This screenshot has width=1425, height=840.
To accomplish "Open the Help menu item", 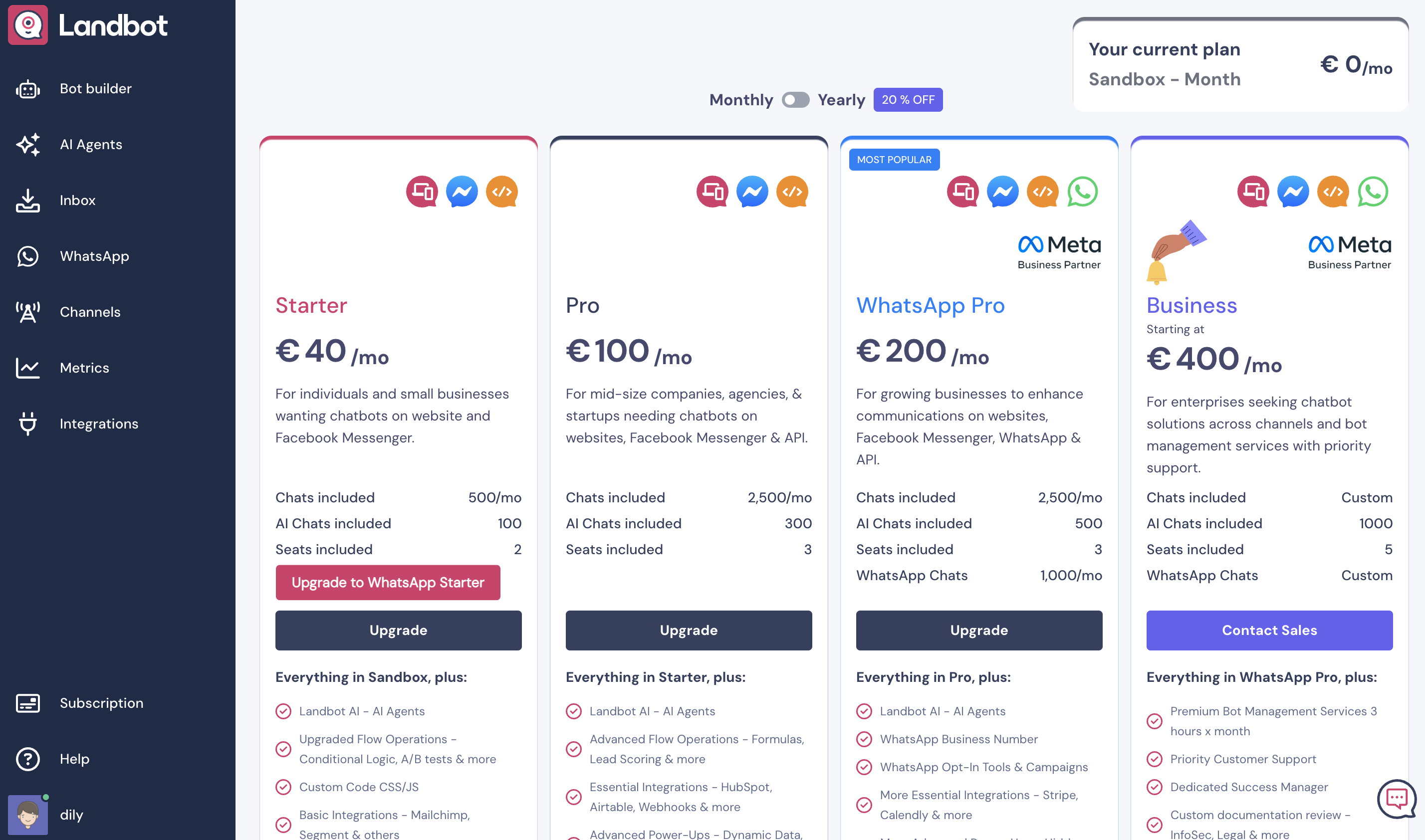I will pos(74,759).
